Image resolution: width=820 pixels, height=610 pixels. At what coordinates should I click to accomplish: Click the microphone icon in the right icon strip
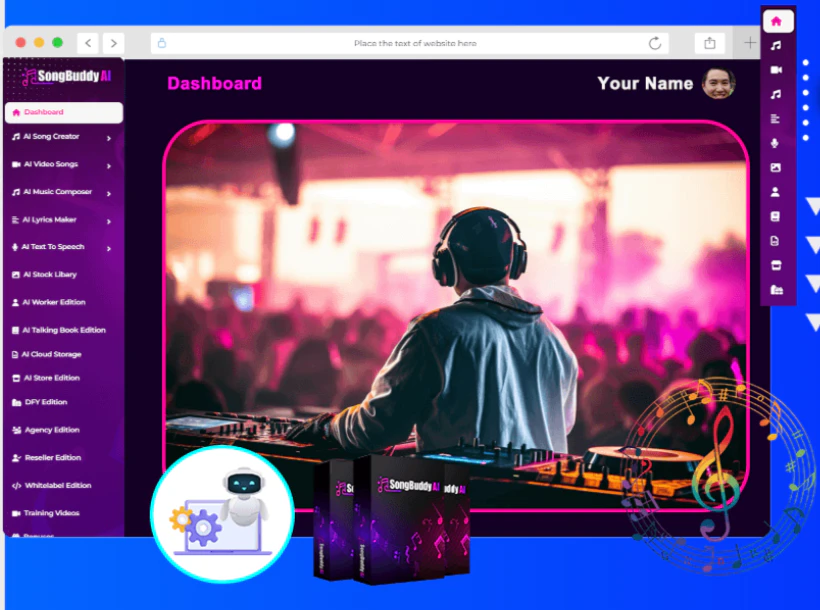coord(775,143)
